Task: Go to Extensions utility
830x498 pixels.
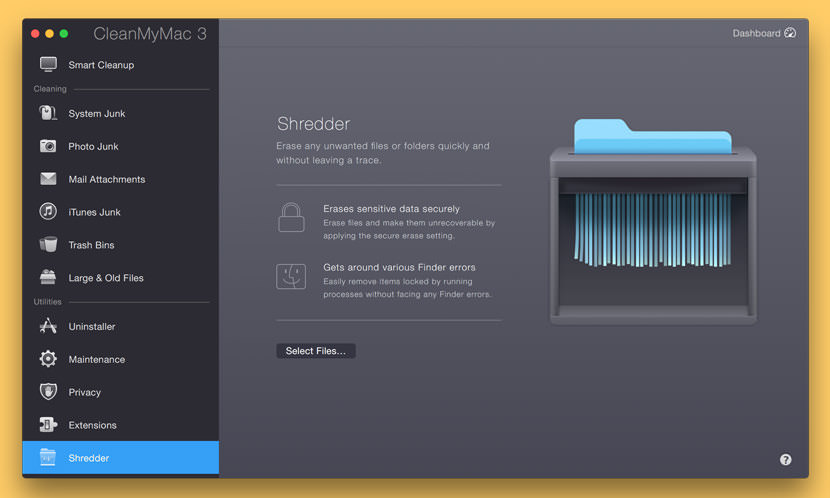Action: click(x=121, y=424)
